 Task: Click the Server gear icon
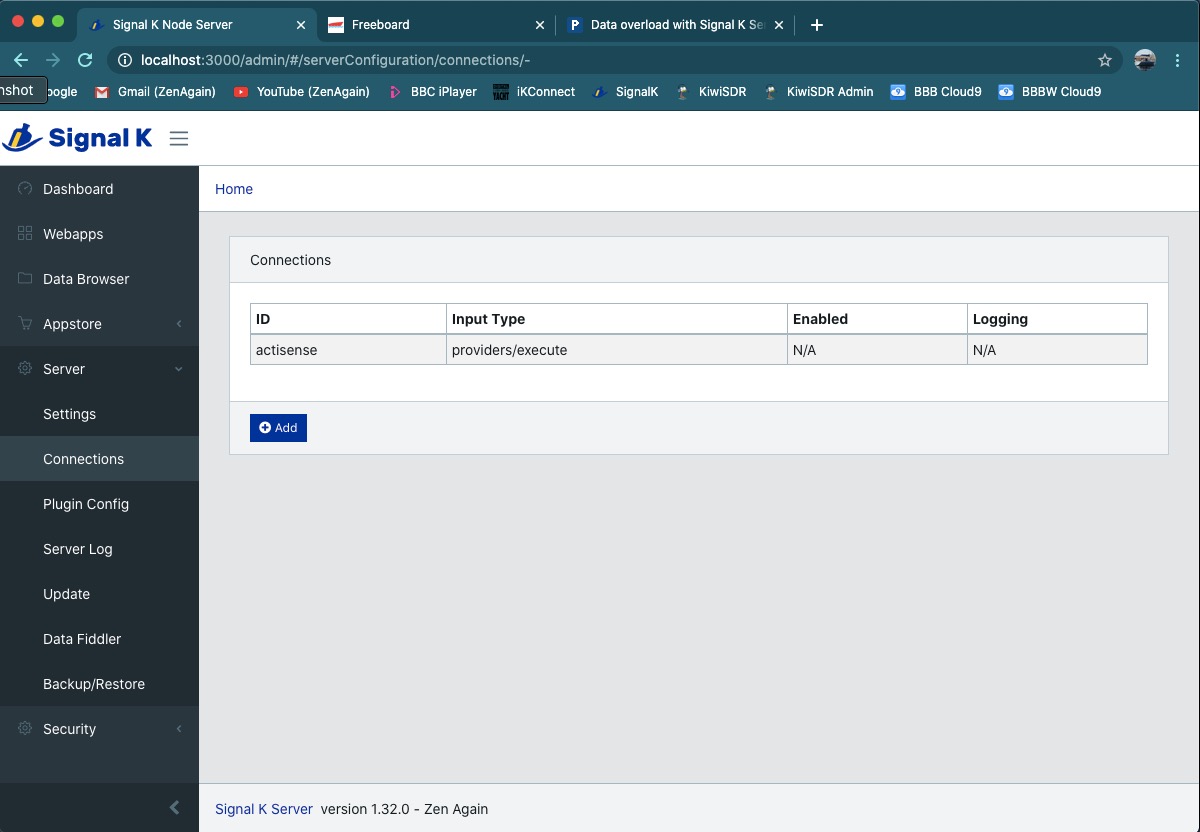(25, 369)
